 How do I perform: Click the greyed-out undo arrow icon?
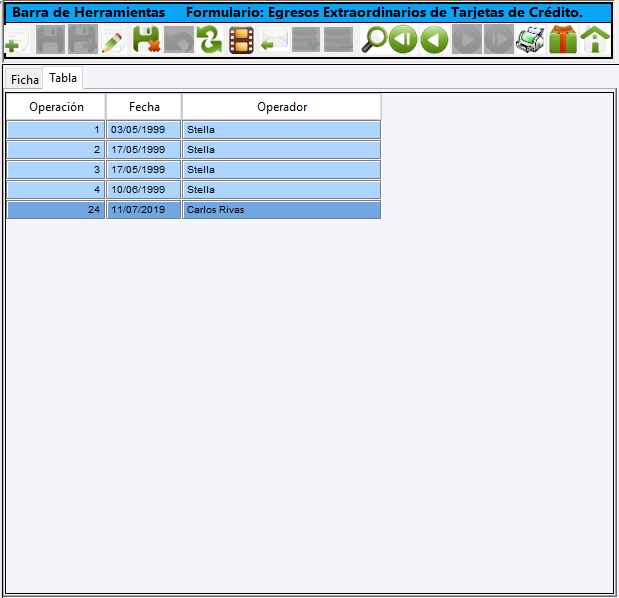tap(178, 39)
